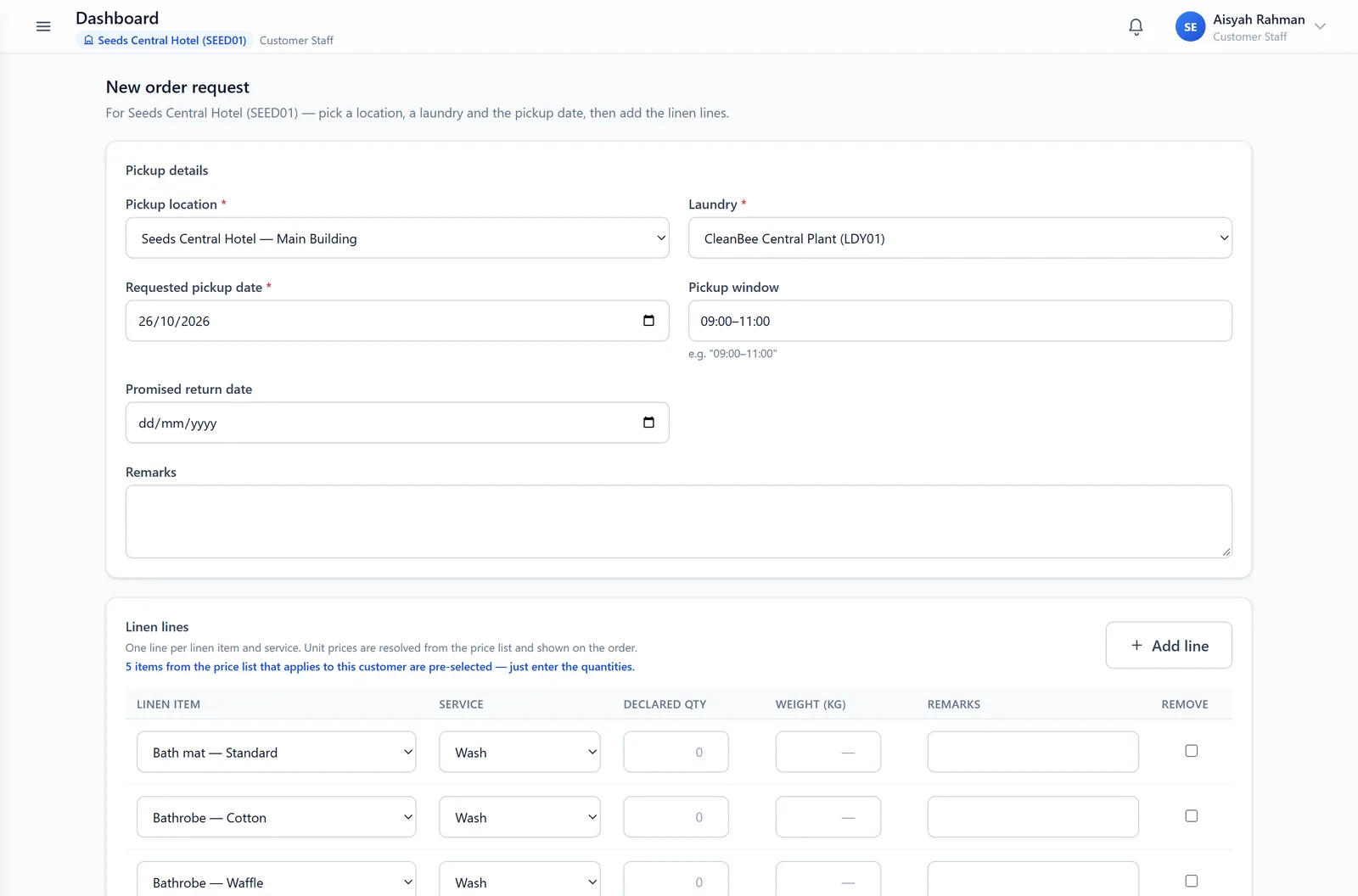Open calendar picker for Promised return date

point(648,423)
